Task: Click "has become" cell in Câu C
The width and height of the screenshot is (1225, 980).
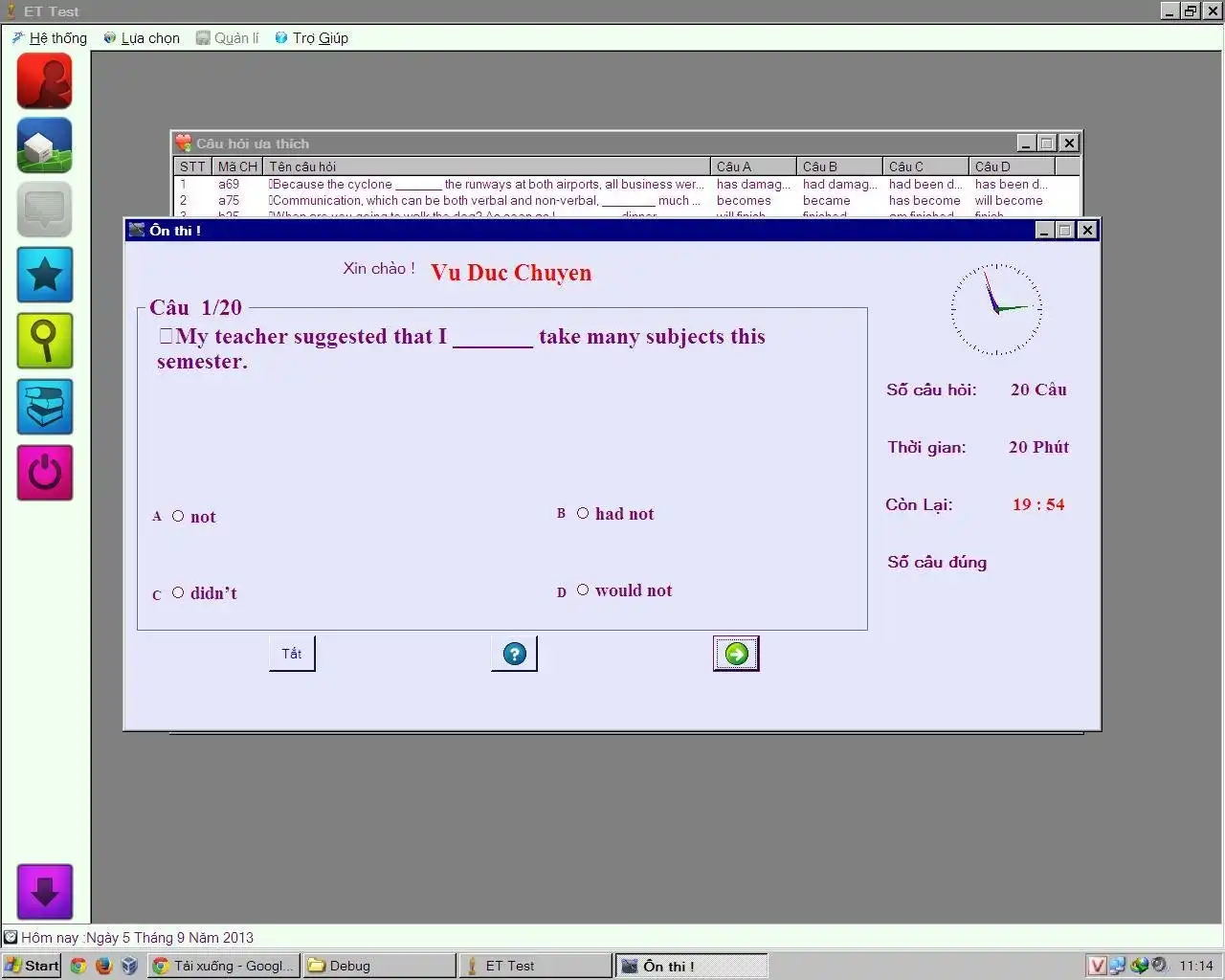Action: pos(924,201)
